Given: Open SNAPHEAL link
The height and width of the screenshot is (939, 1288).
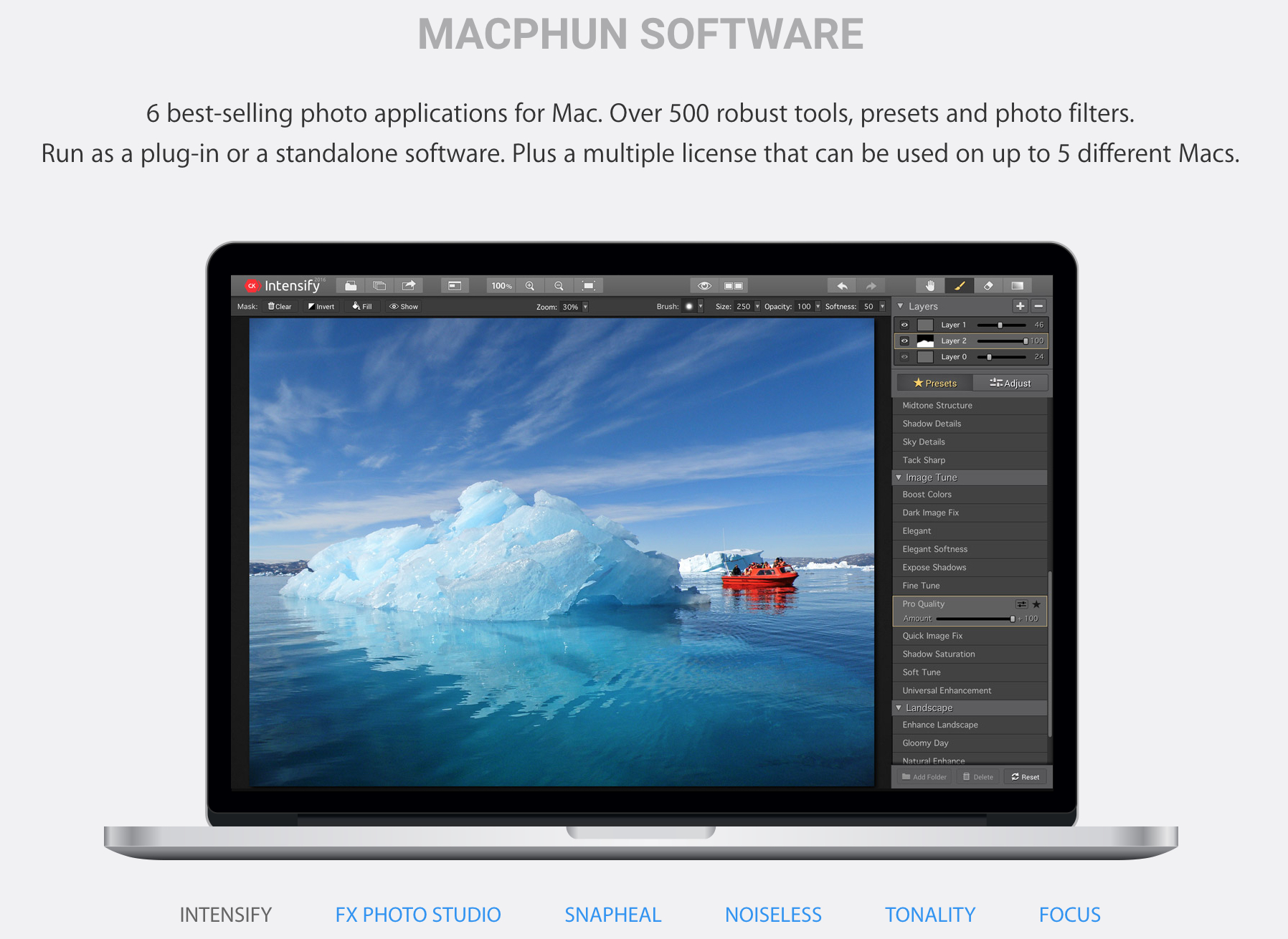Looking at the screenshot, I should coord(613,915).
